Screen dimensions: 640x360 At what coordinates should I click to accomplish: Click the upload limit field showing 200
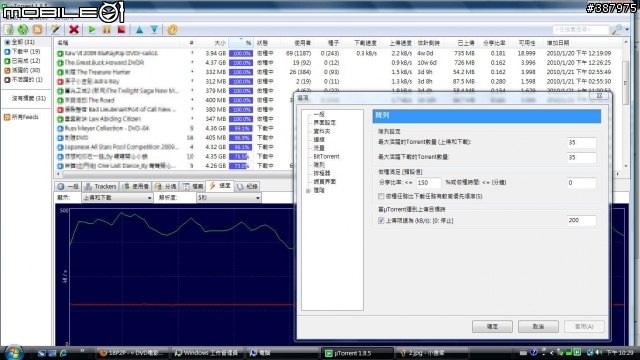point(581,220)
